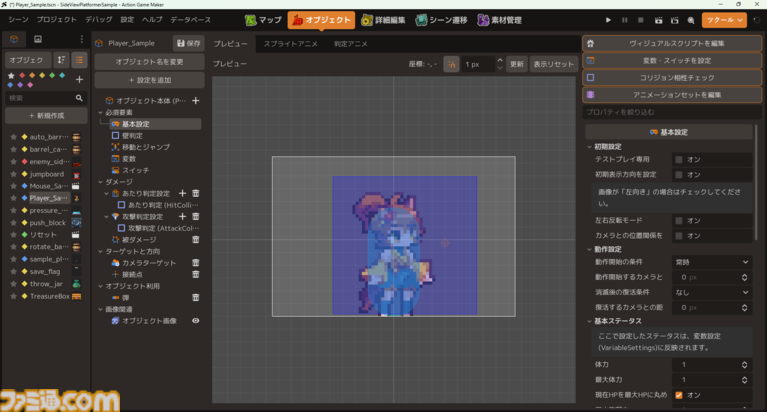The height and width of the screenshot is (412, 767).
Task: Switch to スプライトアニメ tab
Action: click(x=291, y=44)
